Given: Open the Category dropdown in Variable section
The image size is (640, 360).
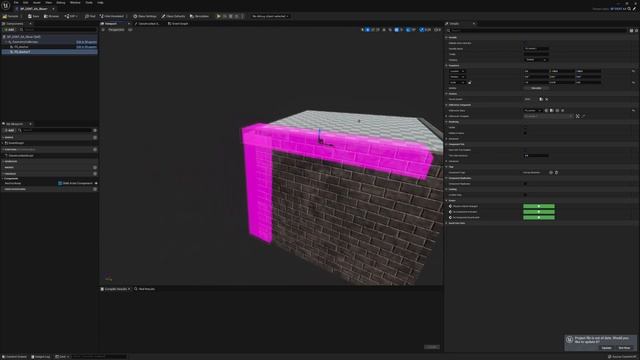Looking at the screenshot, I should [536, 60].
